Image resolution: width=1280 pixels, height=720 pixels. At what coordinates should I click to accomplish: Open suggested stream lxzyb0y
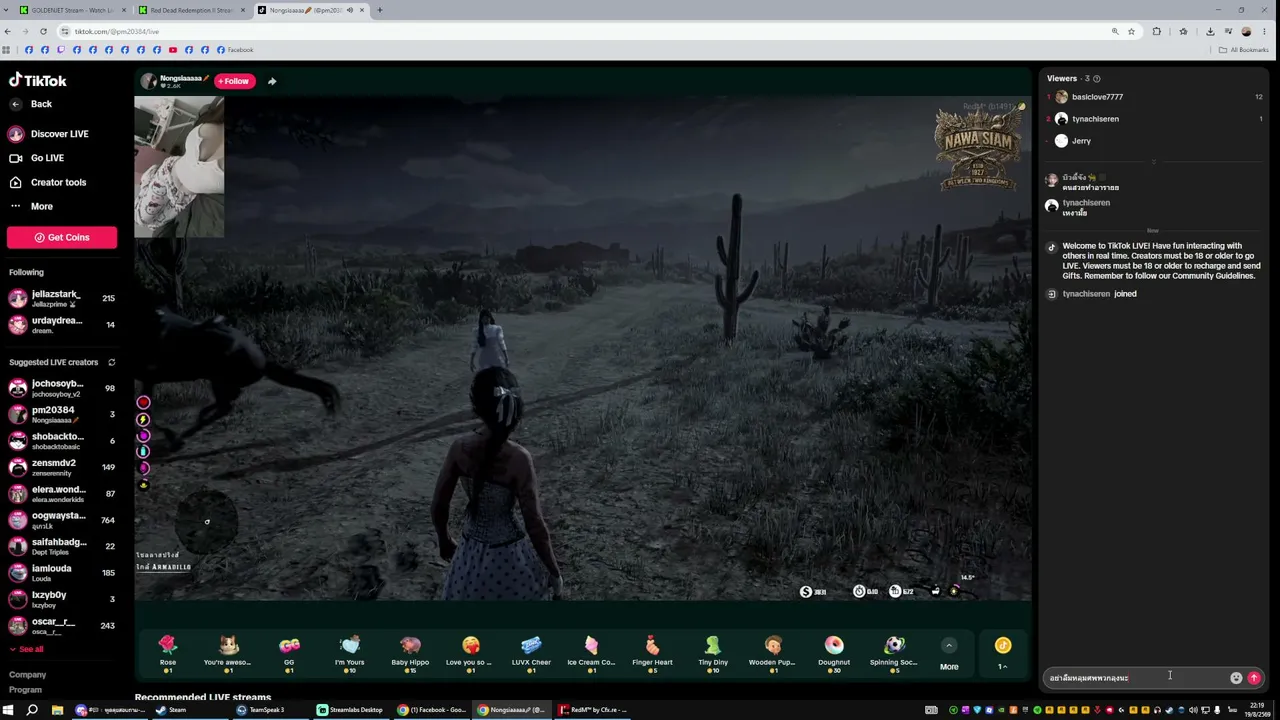pyautogui.click(x=62, y=598)
